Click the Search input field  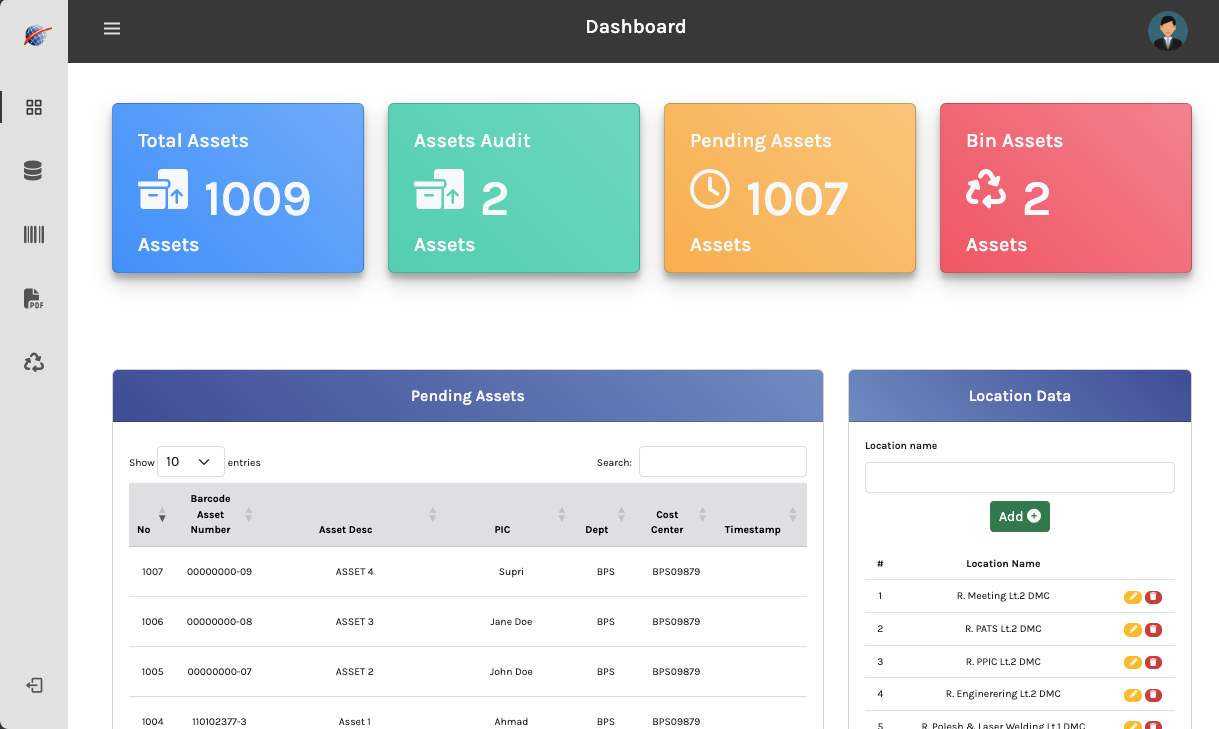click(x=722, y=461)
